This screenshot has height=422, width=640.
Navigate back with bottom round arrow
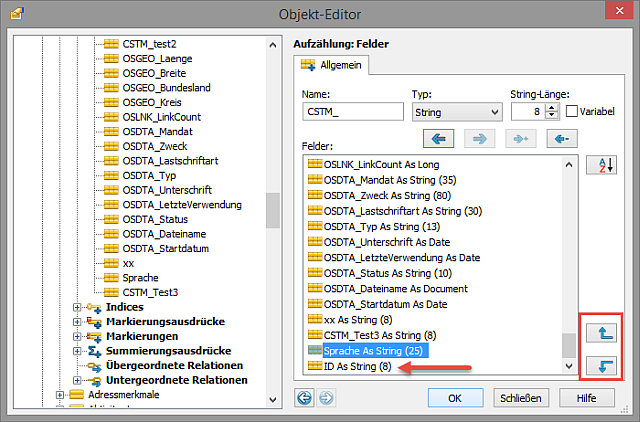click(304, 398)
